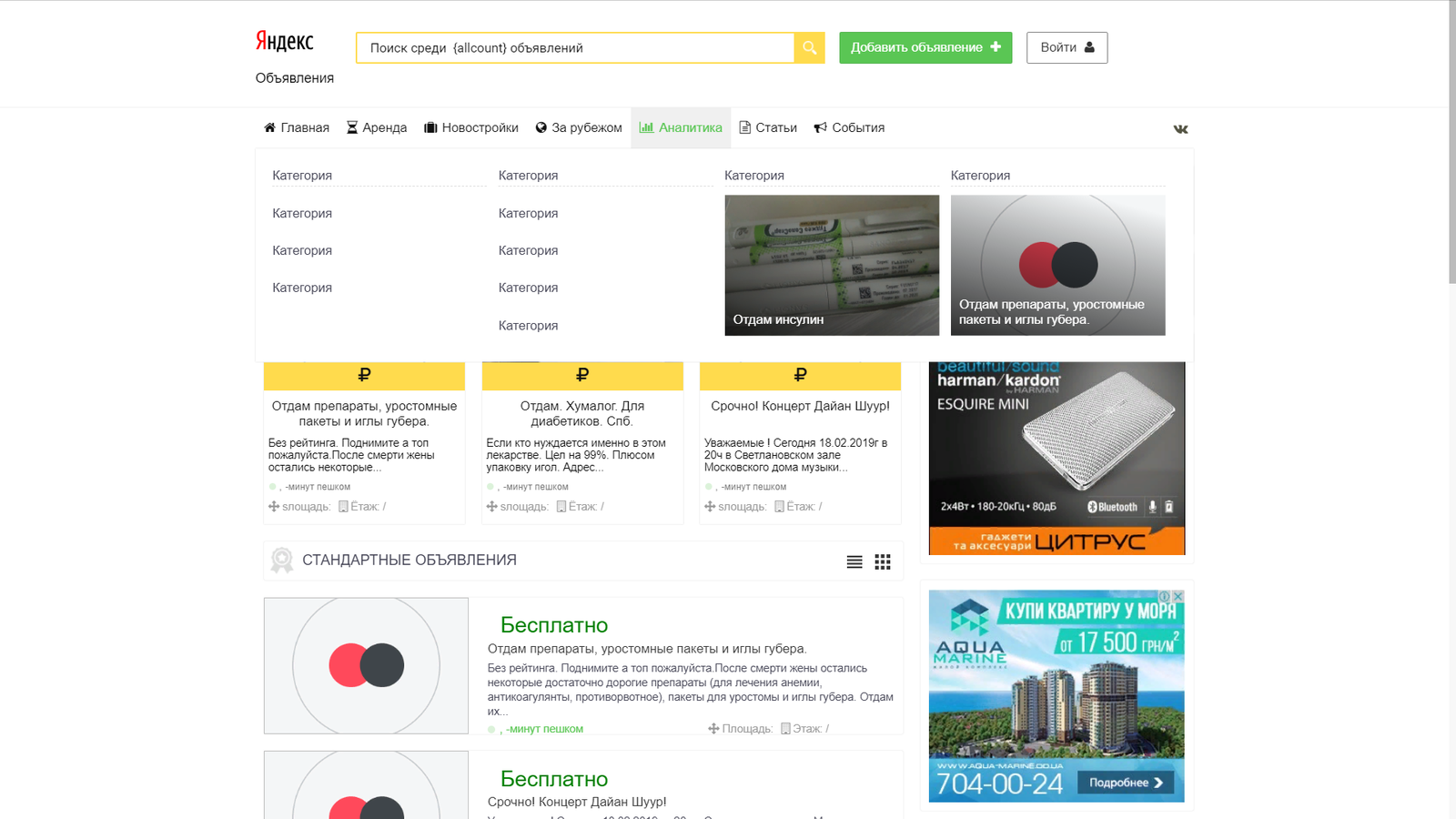Switch to list view icon
The height and width of the screenshot is (819, 1456).
[x=854, y=562]
